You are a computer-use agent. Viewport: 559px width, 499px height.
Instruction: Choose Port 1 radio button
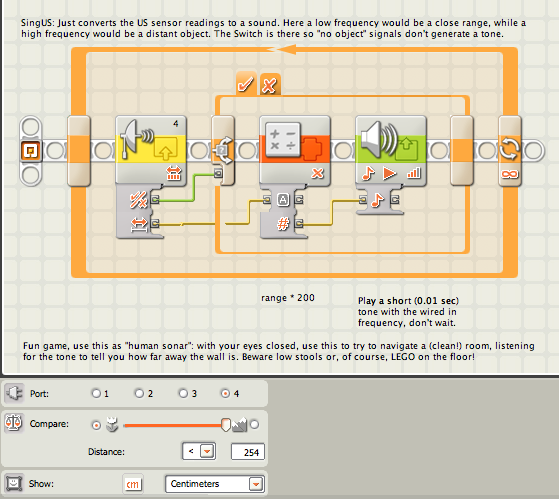pos(96,393)
